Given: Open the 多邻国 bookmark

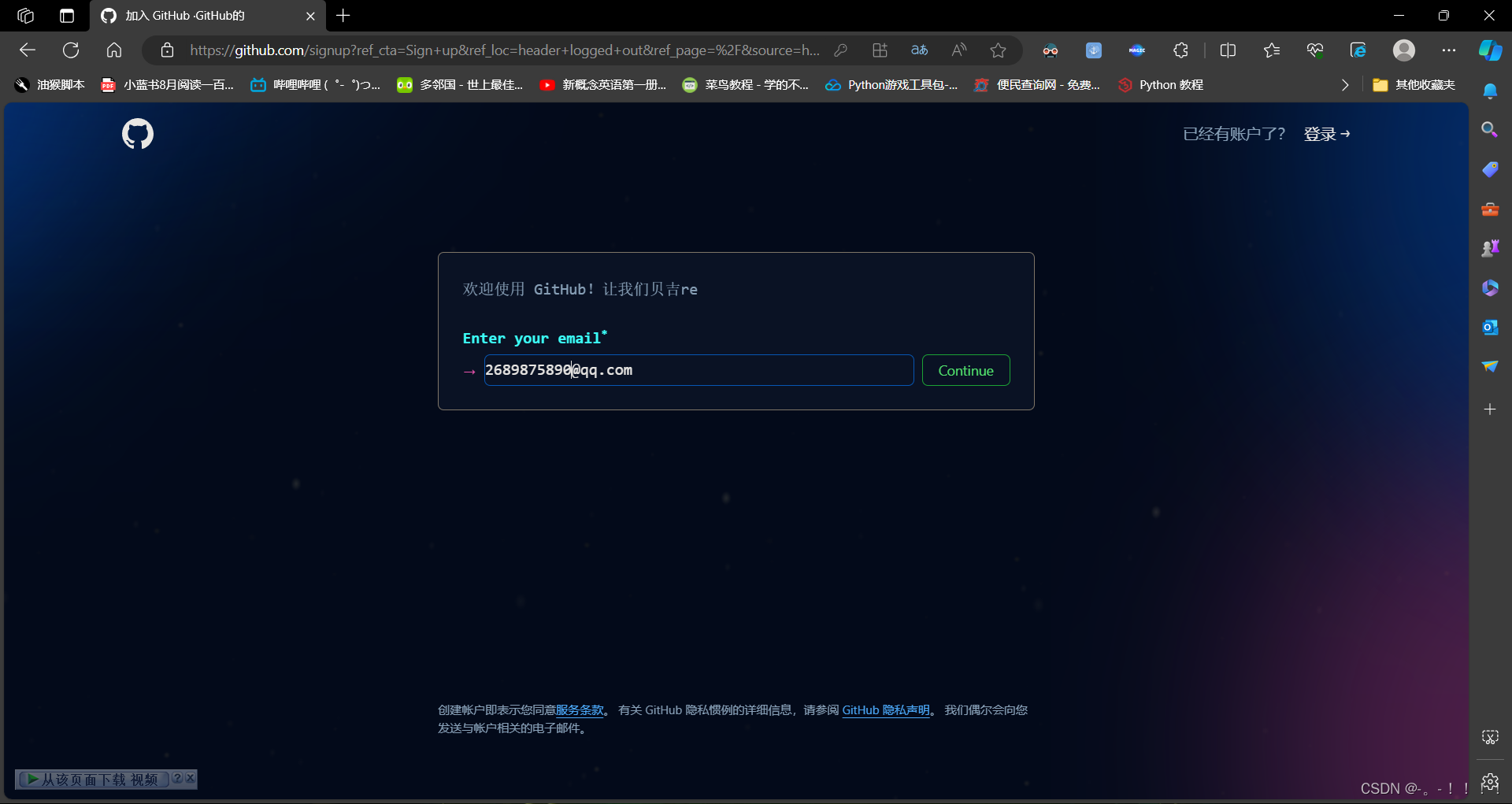Looking at the screenshot, I should click(460, 85).
